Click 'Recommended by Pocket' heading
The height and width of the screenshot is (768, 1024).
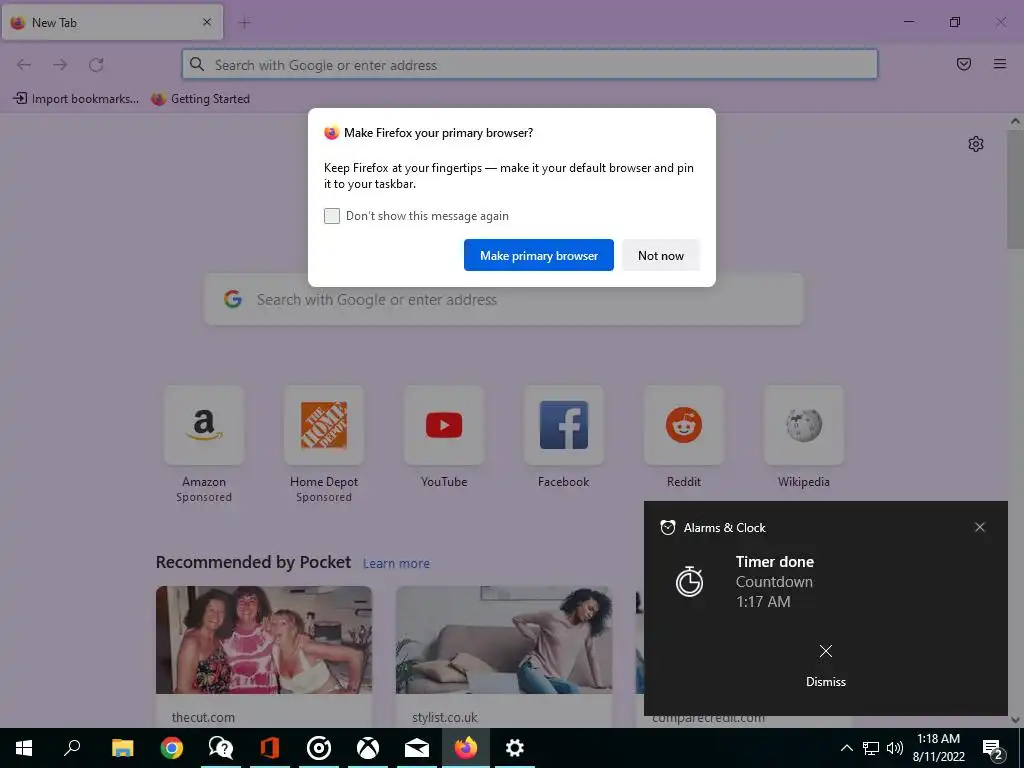(253, 562)
